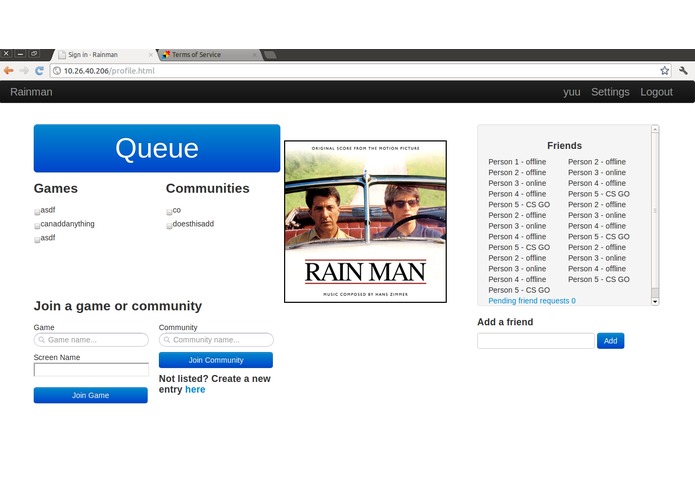
Task: Focus the Game name search field
Action: [x=91, y=340]
